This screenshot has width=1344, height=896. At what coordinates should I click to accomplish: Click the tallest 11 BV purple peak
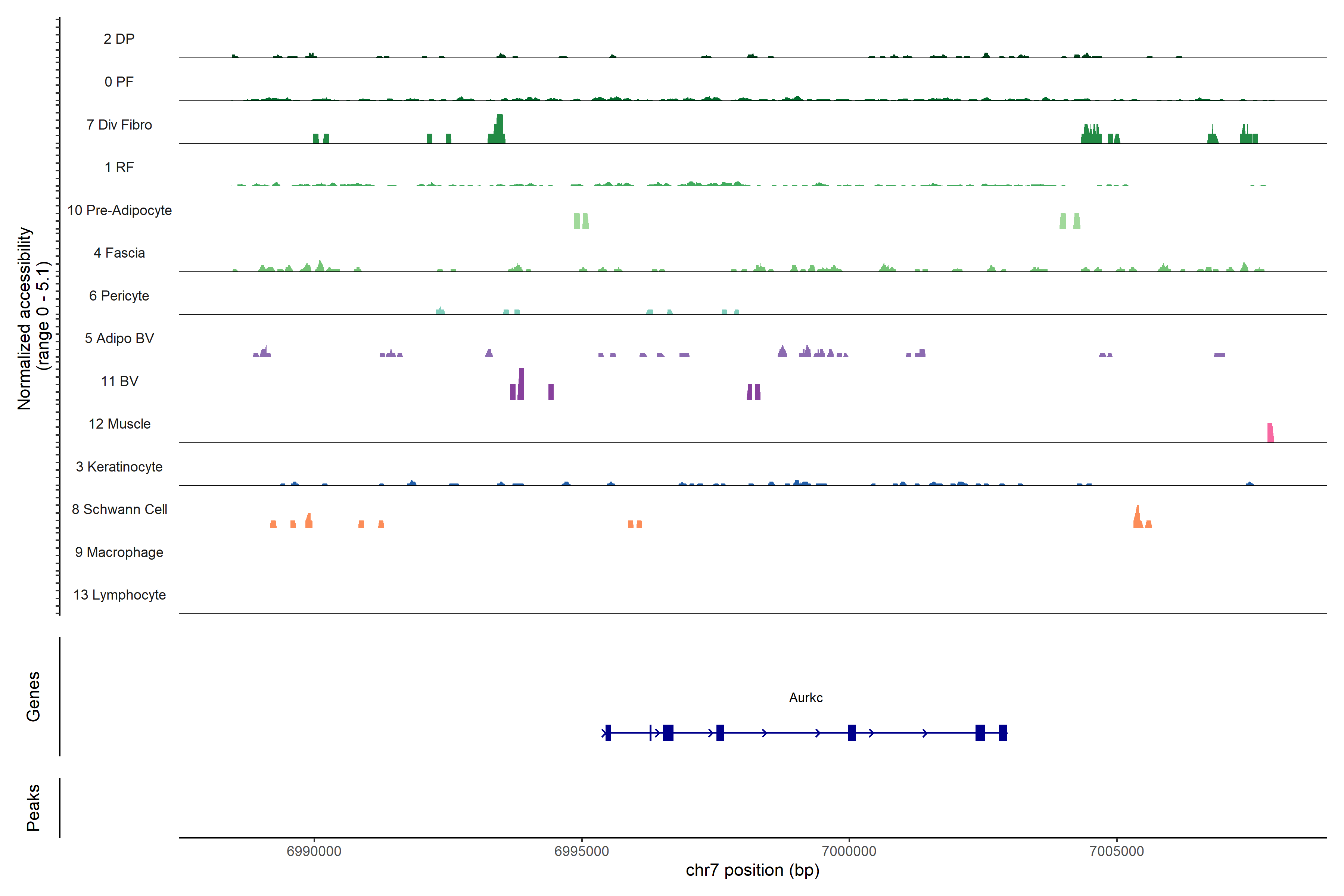(521, 383)
